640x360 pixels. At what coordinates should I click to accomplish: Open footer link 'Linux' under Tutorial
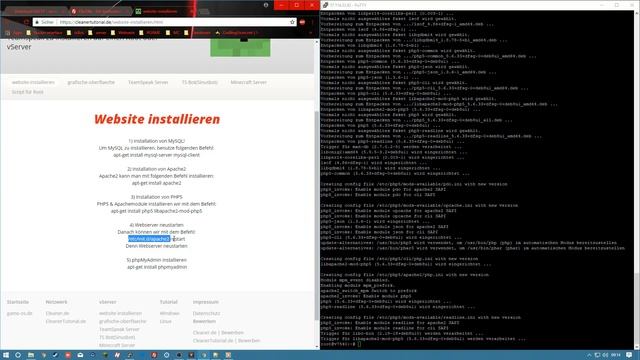(x=166, y=322)
